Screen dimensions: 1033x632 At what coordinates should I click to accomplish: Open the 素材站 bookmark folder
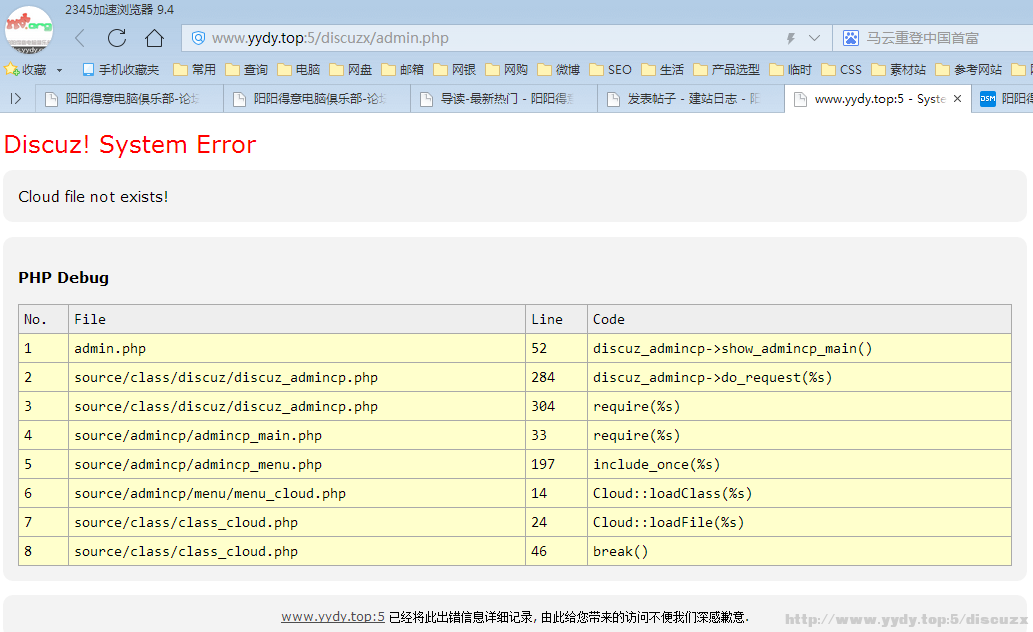point(899,69)
